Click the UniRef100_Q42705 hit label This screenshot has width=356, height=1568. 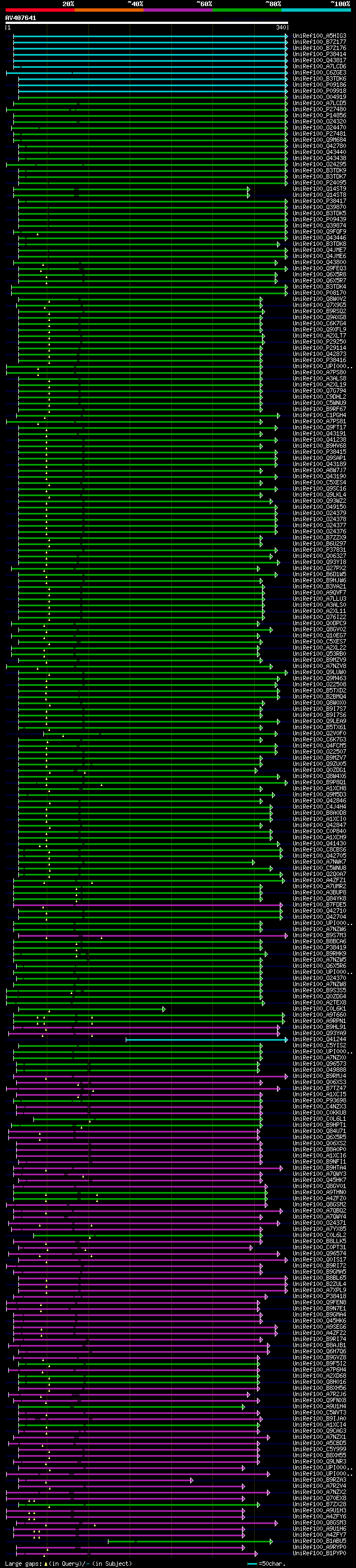319,856
